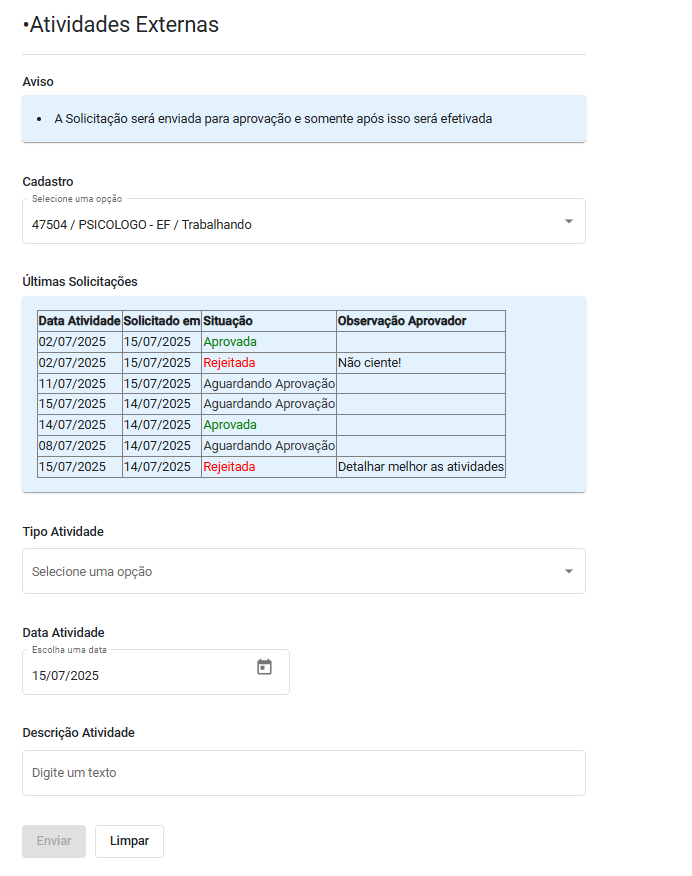Click 'Rejeitada' in the 'Detalhar melhor' row
This screenshot has height=876, width=692.
point(229,466)
